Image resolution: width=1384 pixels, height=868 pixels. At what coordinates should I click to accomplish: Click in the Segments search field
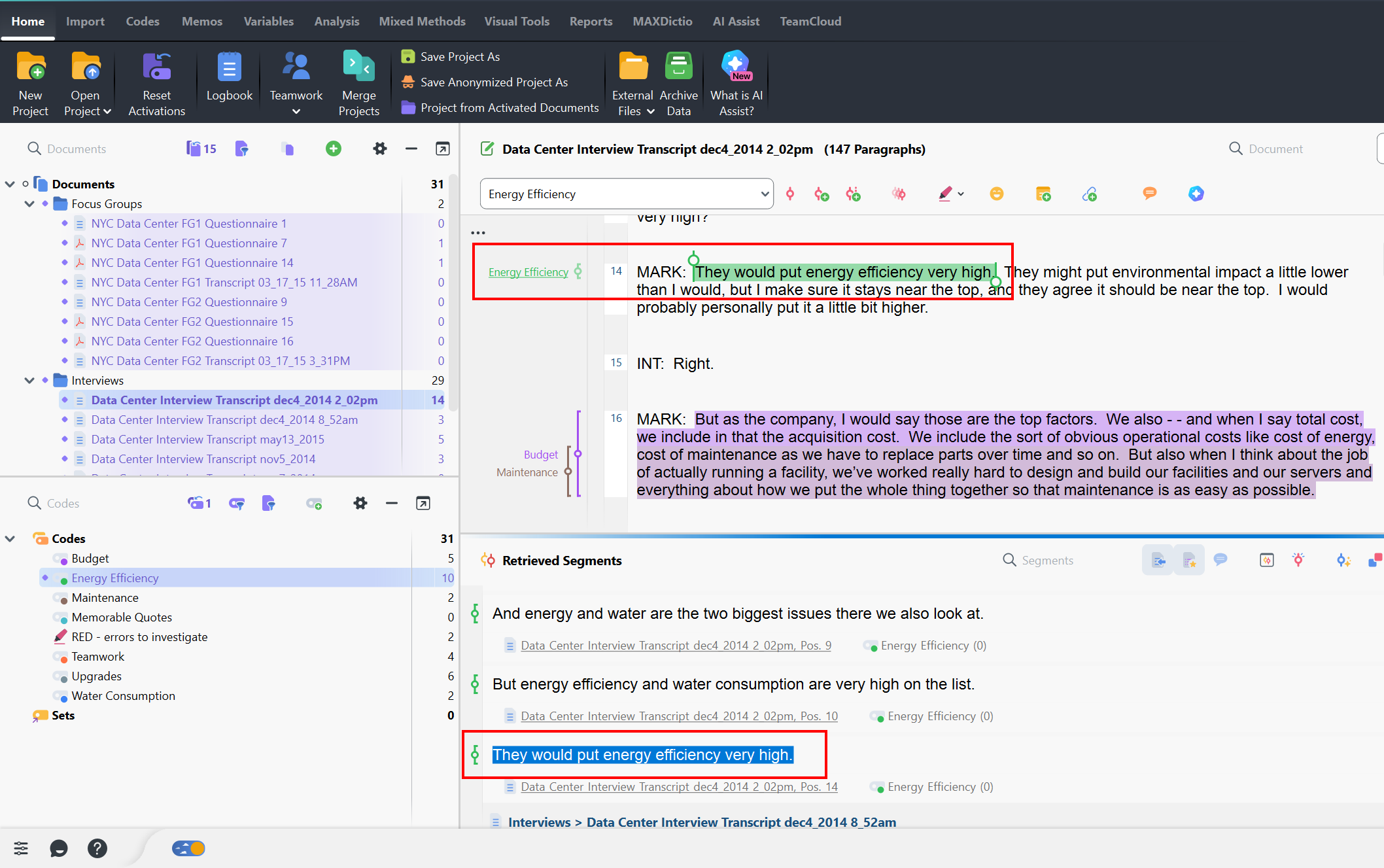coord(1047,560)
